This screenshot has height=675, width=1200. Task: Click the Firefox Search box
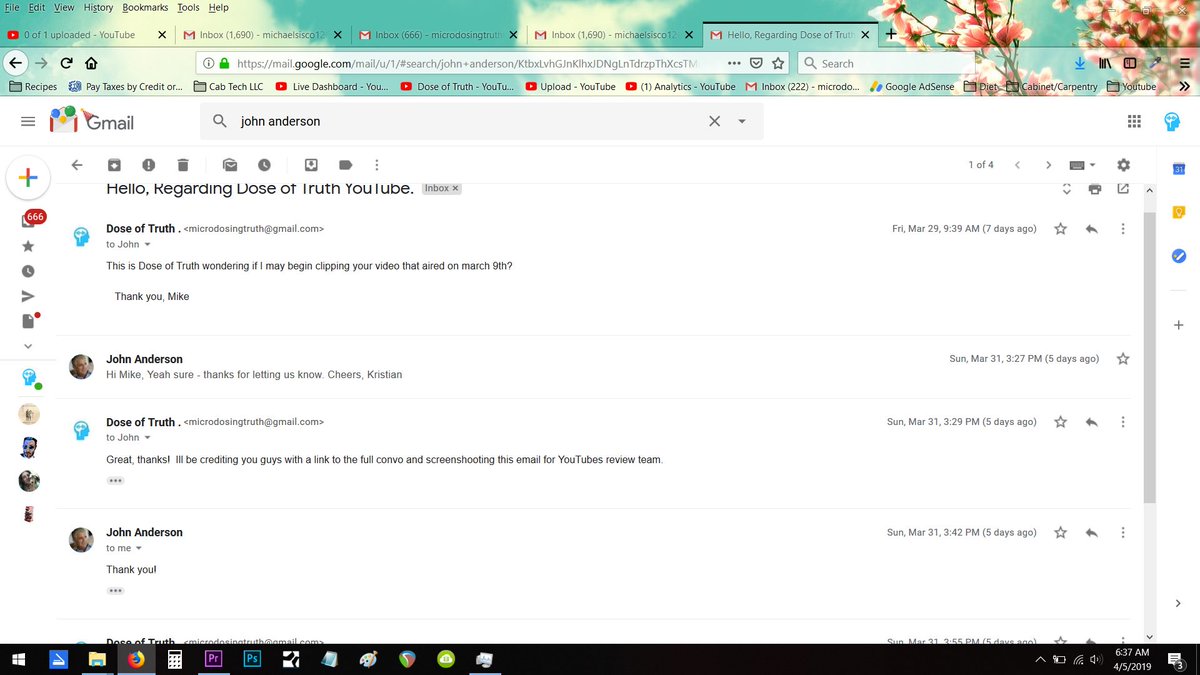(885, 63)
